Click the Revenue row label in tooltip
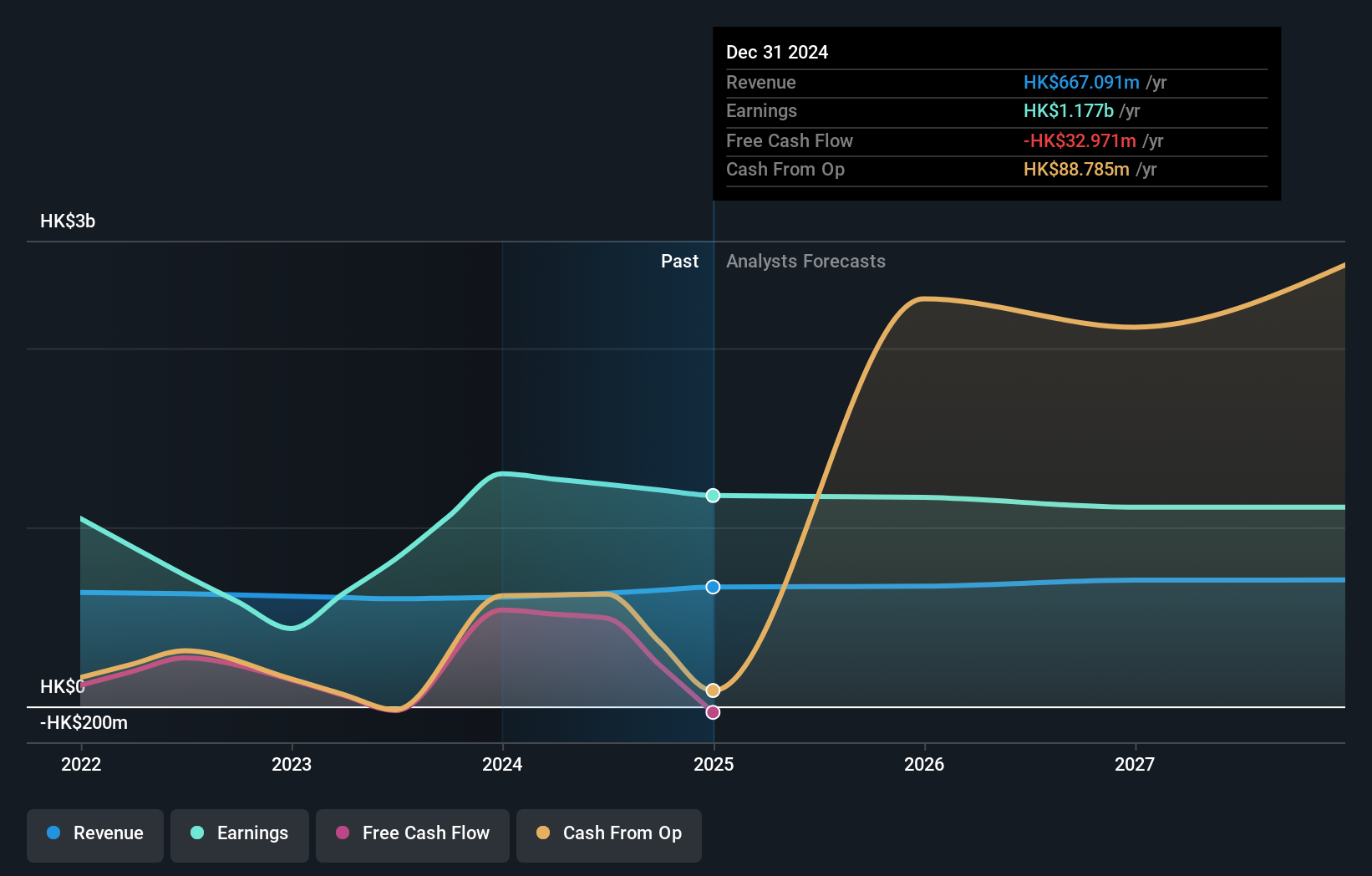The height and width of the screenshot is (876, 1372). tap(761, 83)
